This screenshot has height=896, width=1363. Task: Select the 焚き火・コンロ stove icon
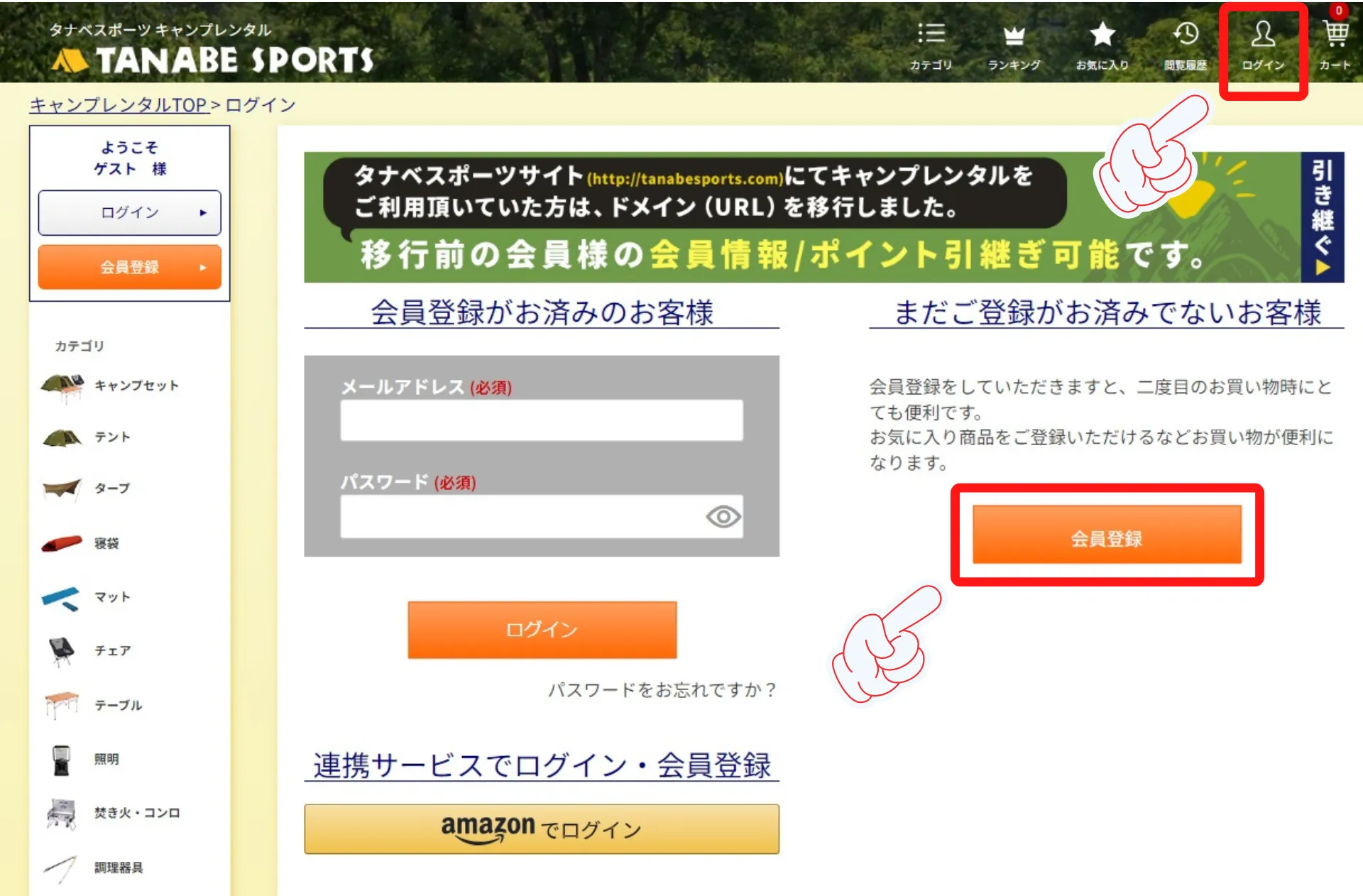click(62, 814)
